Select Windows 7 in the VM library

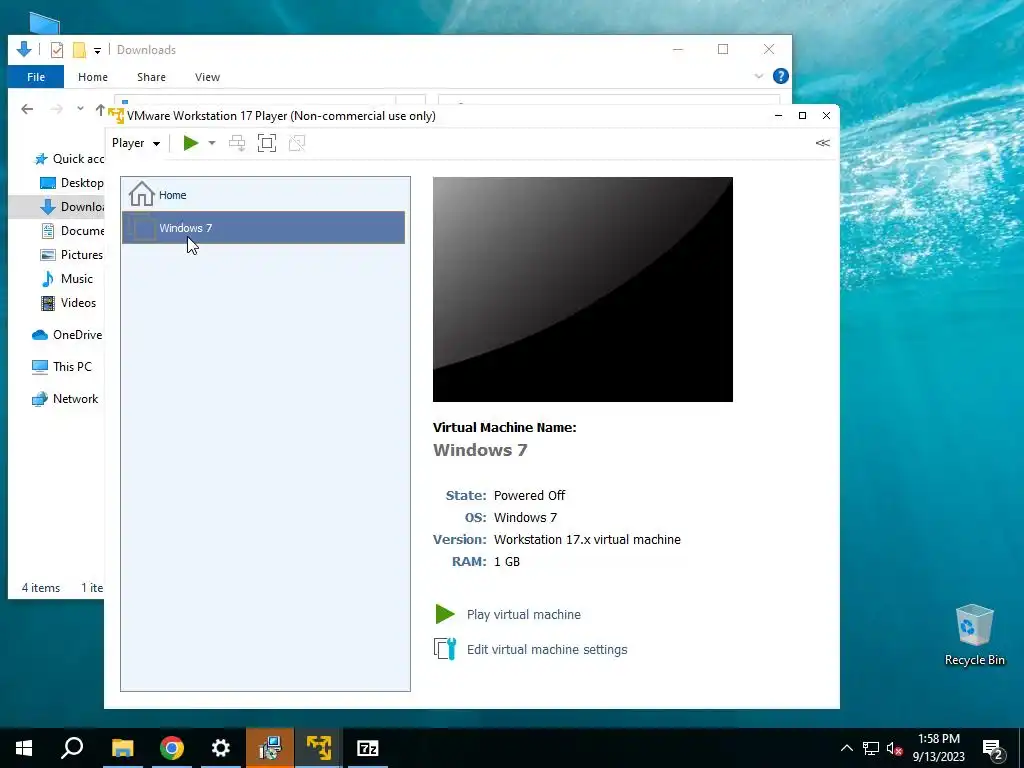[263, 227]
